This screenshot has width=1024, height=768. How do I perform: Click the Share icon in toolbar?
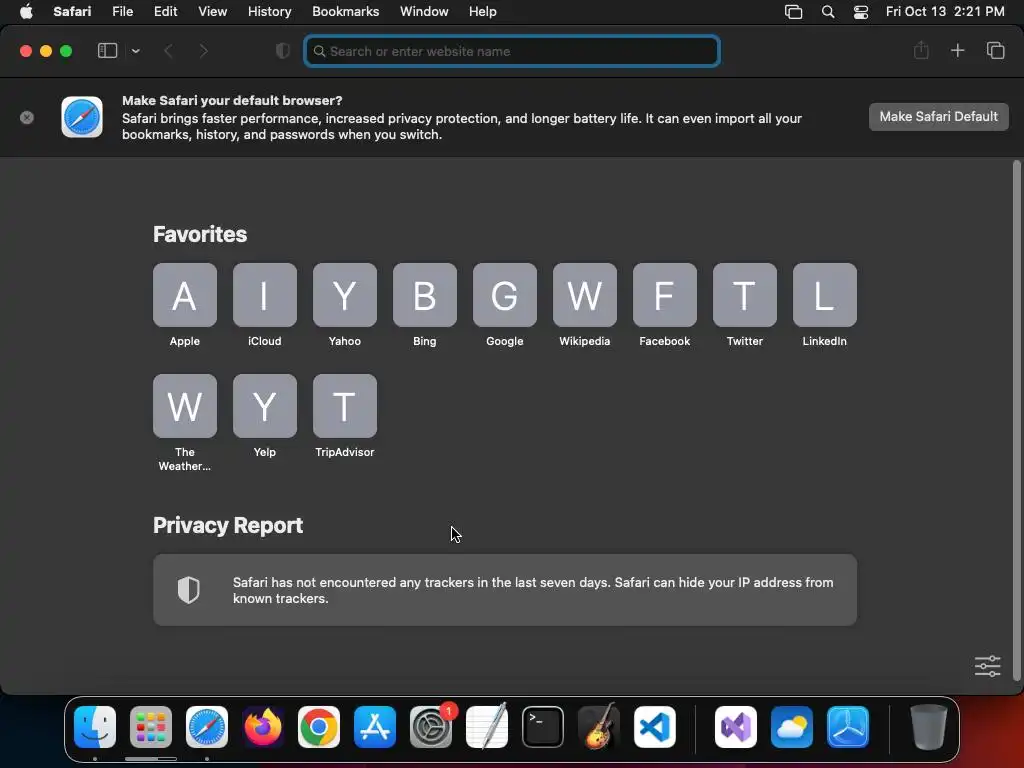921,50
